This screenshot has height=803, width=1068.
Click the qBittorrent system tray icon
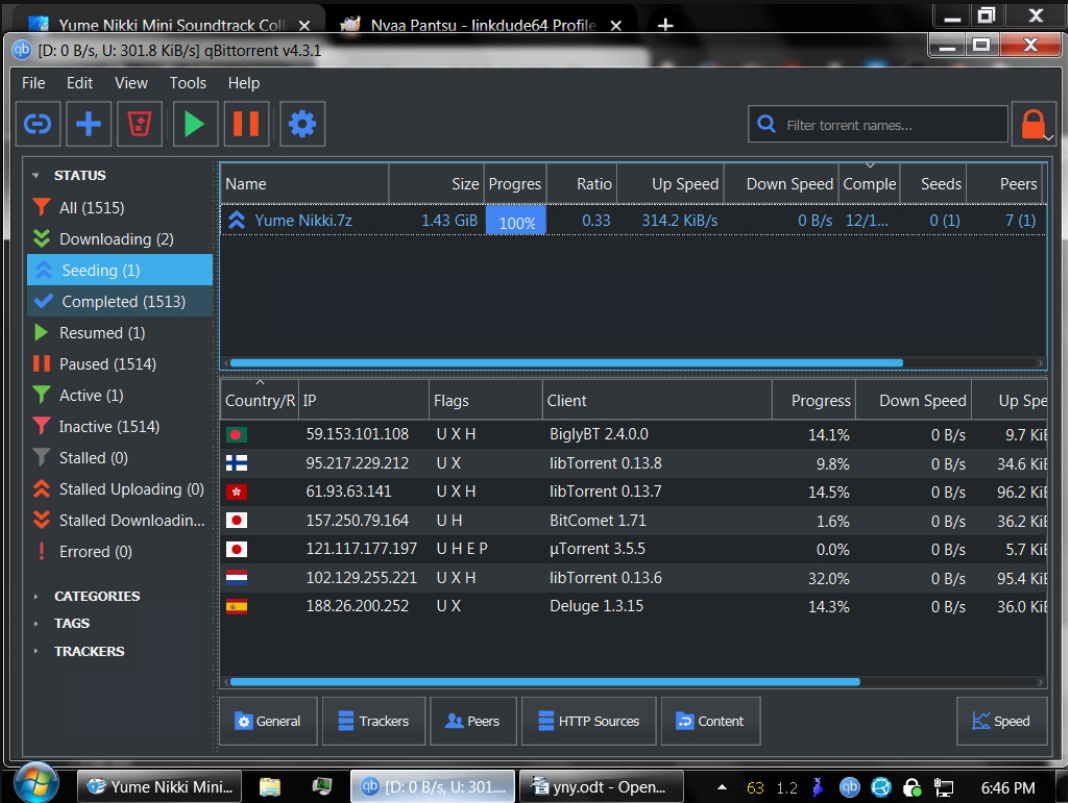click(x=849, y=788)
